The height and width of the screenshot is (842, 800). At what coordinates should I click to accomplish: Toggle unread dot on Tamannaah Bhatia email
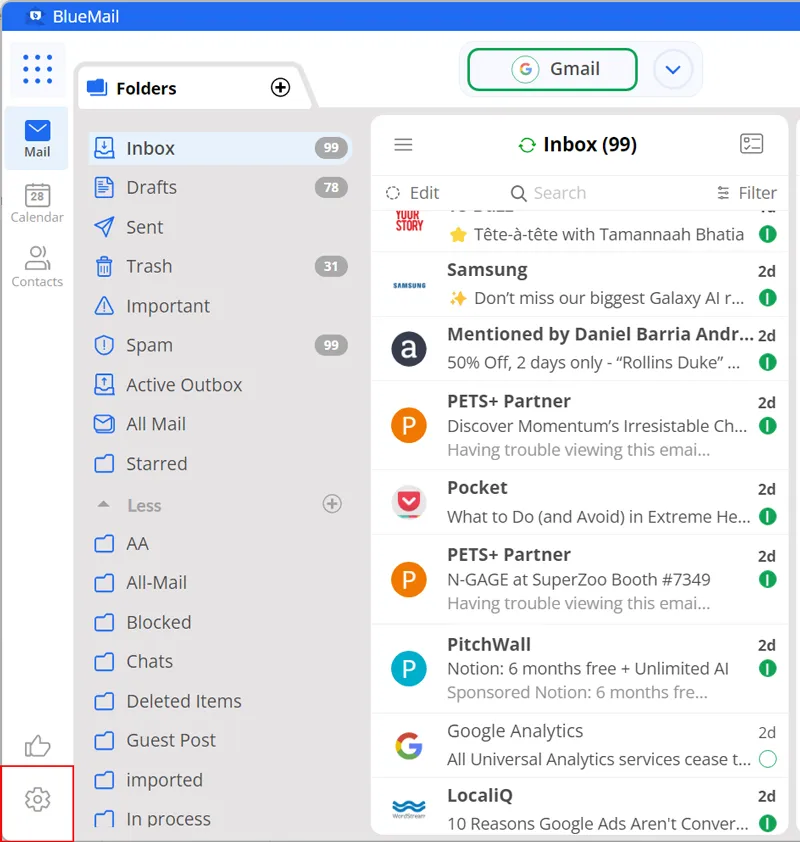(x=768, y=234)
